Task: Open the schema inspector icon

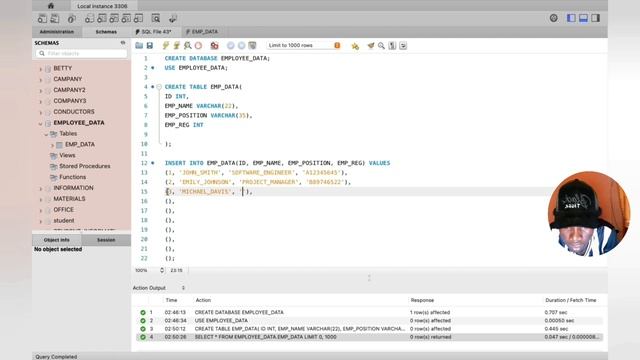Action: click(72, 18)
